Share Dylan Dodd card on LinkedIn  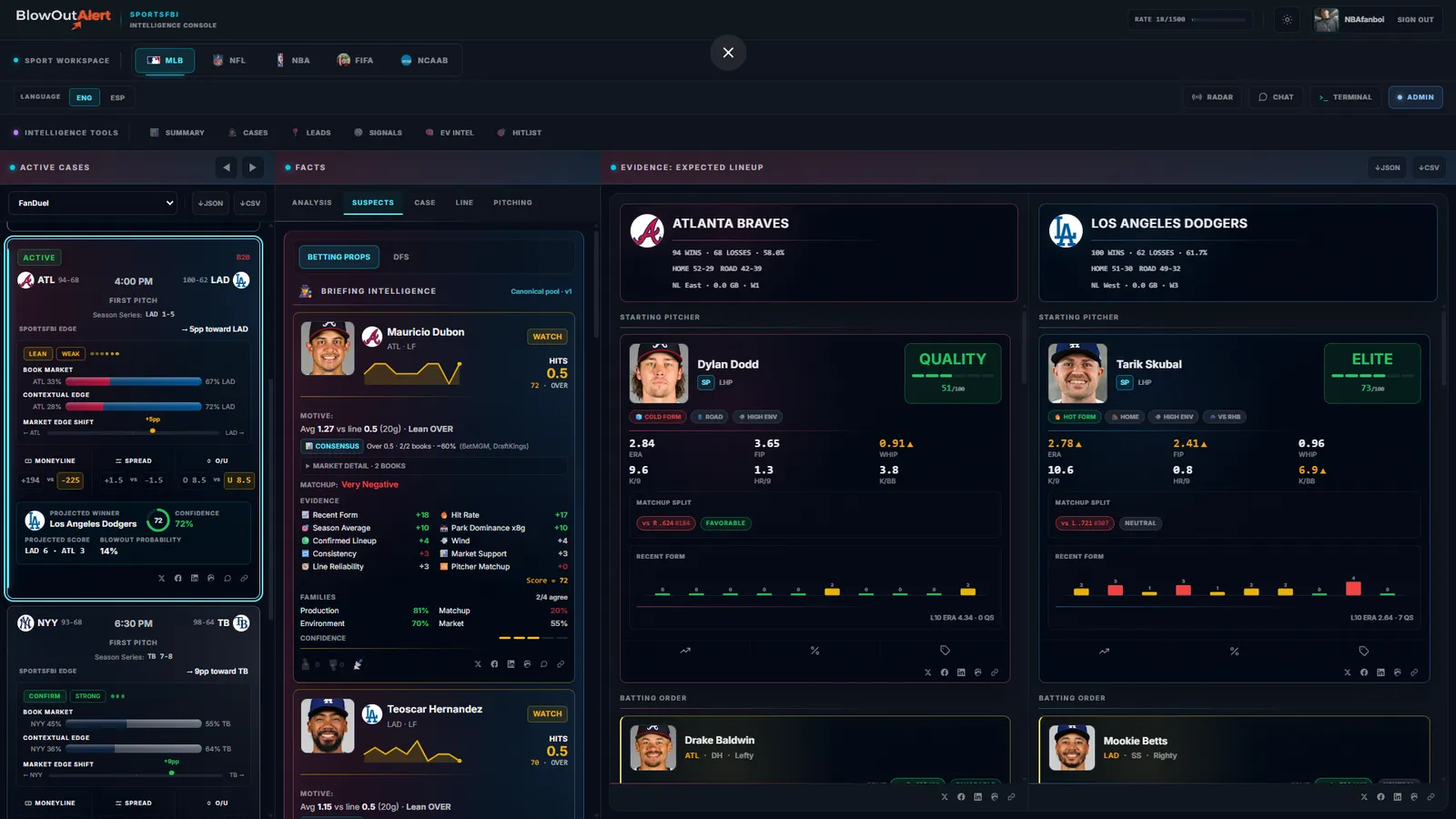click(961, 672)
